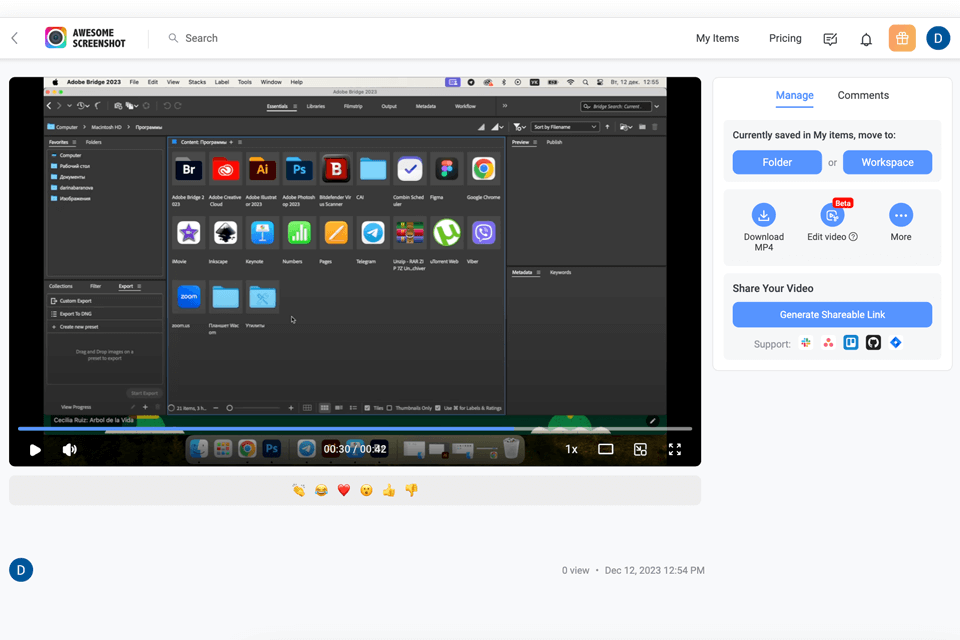Viewport: 960px width, 640px height.
Task: Click the D avatar below the video
Action: coord(21,570)
